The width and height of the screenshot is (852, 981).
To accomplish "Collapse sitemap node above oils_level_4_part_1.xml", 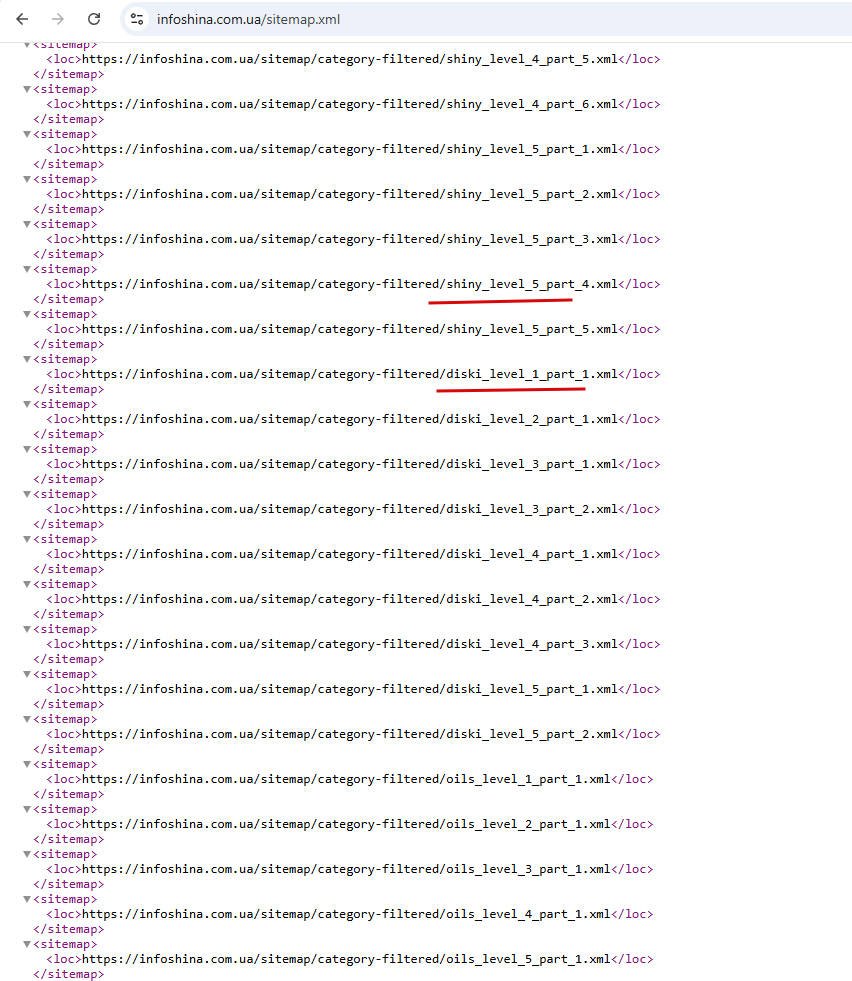I will click(x=27, y=900).
